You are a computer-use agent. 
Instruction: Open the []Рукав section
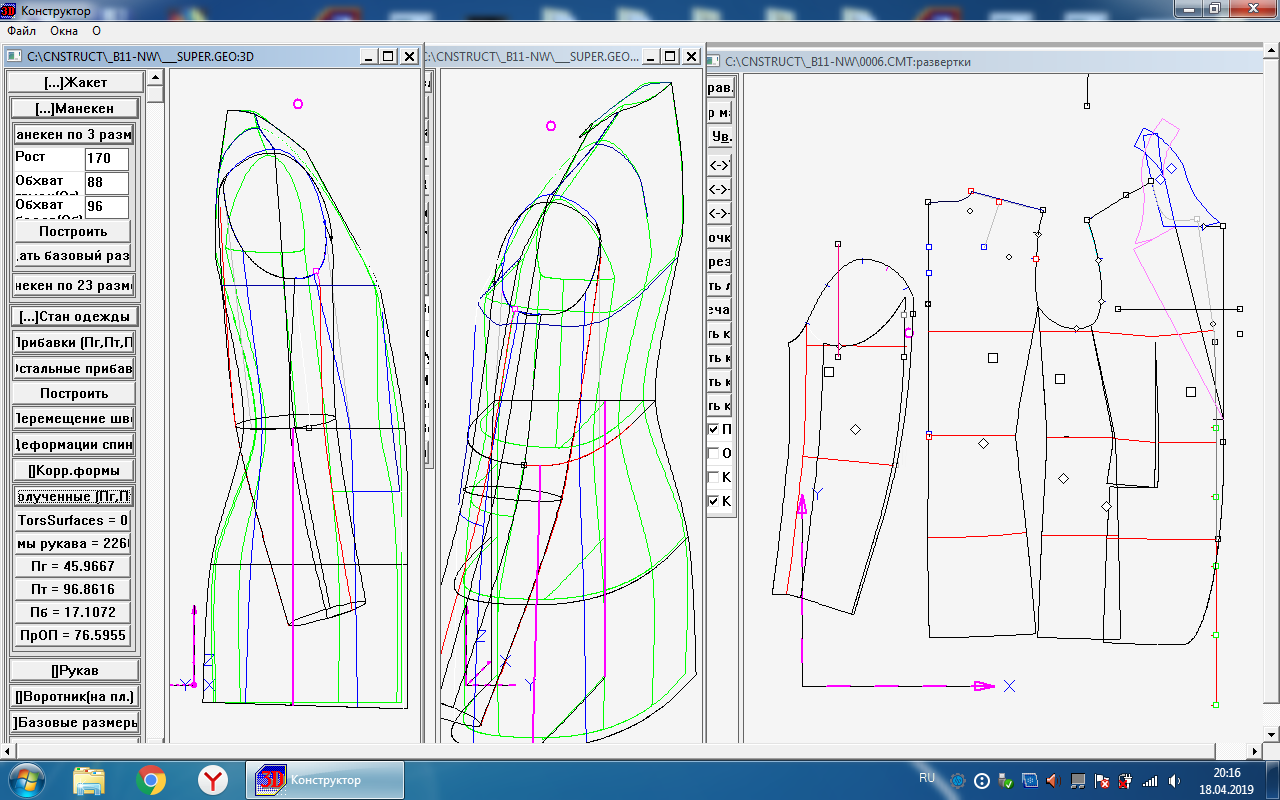tap(74, 670)
